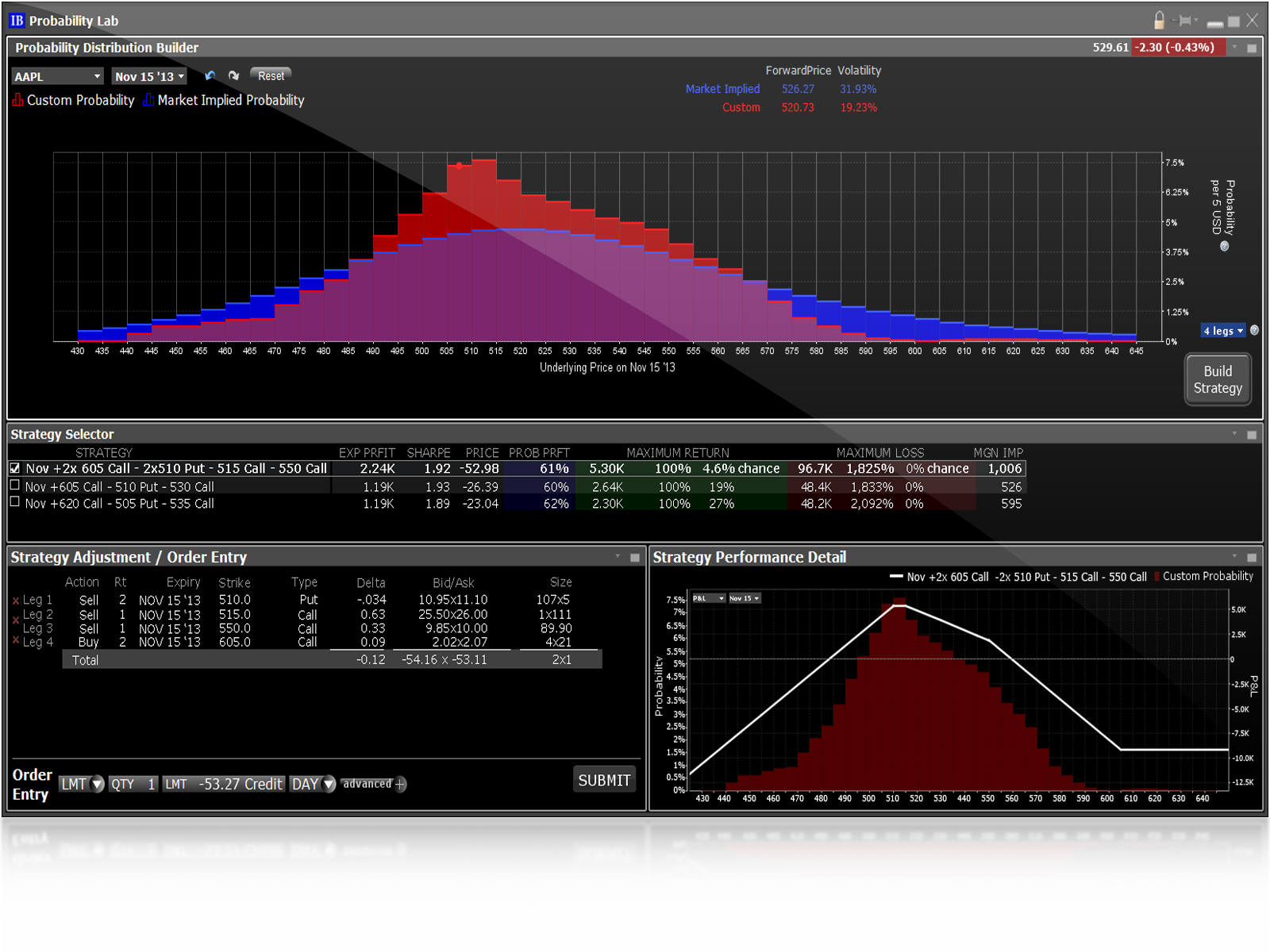Click Leg 2 ratio value 1
The image size is (1270, 952).
pos(122,615)
